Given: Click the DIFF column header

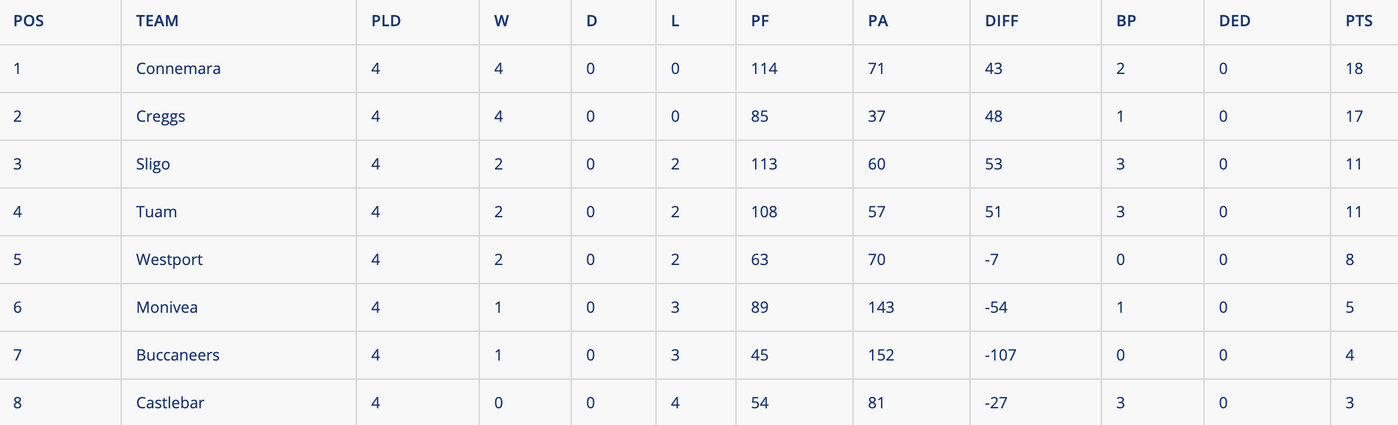Looking at the screenshot, I should coord(1000,21).
